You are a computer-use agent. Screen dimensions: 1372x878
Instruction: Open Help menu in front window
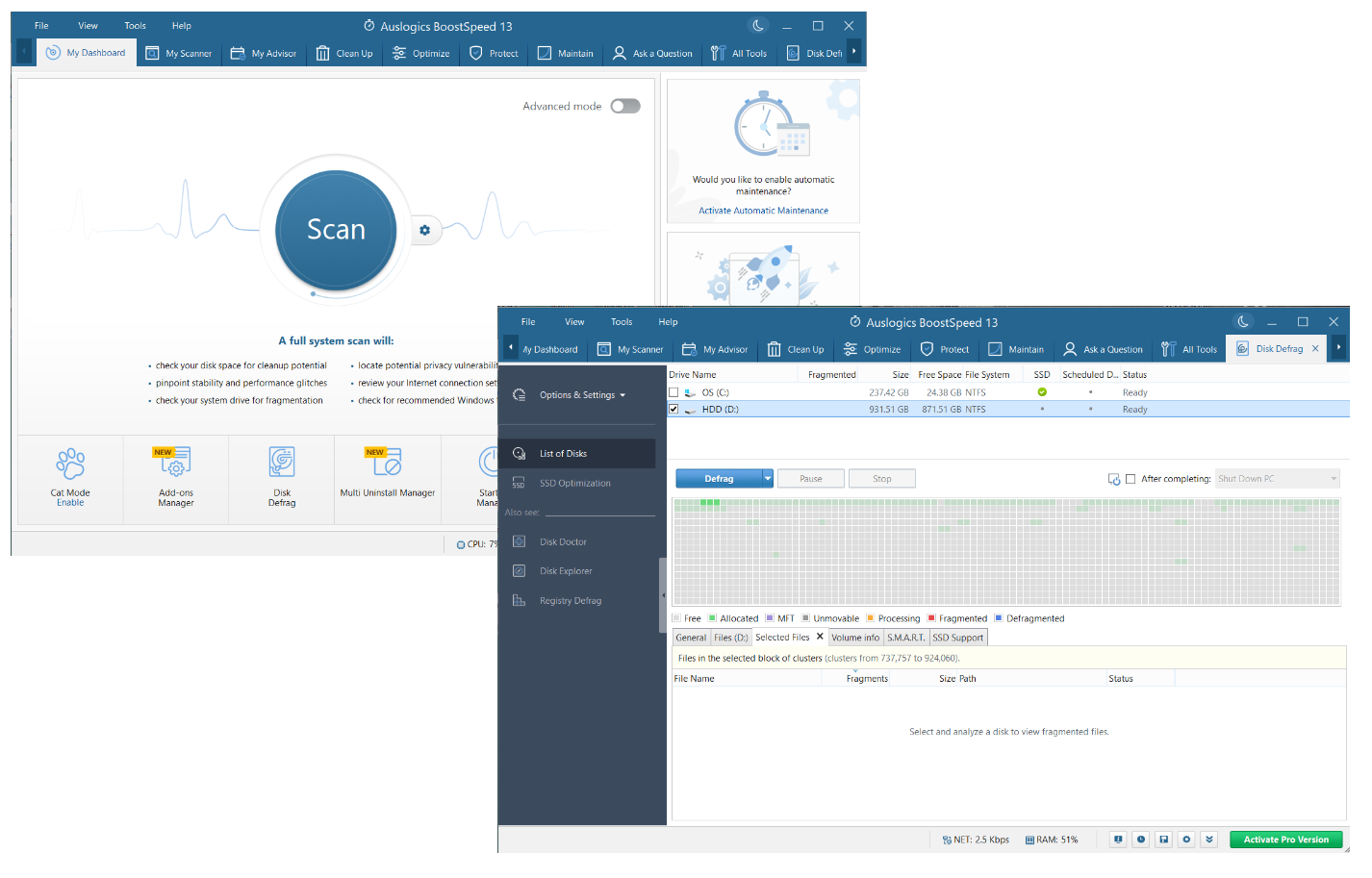(668, 322)
